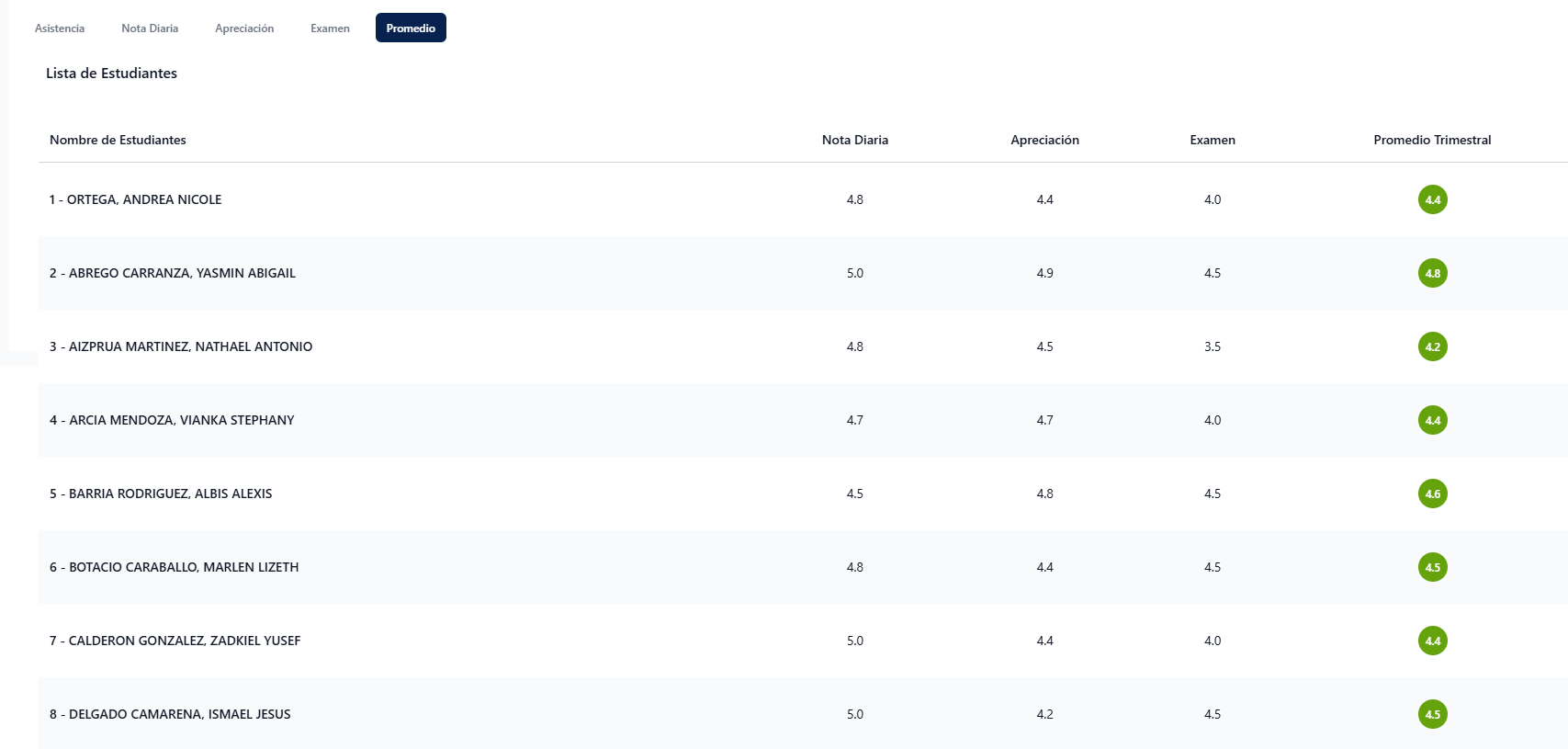
Task: Click the Promedio Trimestral column header
Action: coord(1432,140)
